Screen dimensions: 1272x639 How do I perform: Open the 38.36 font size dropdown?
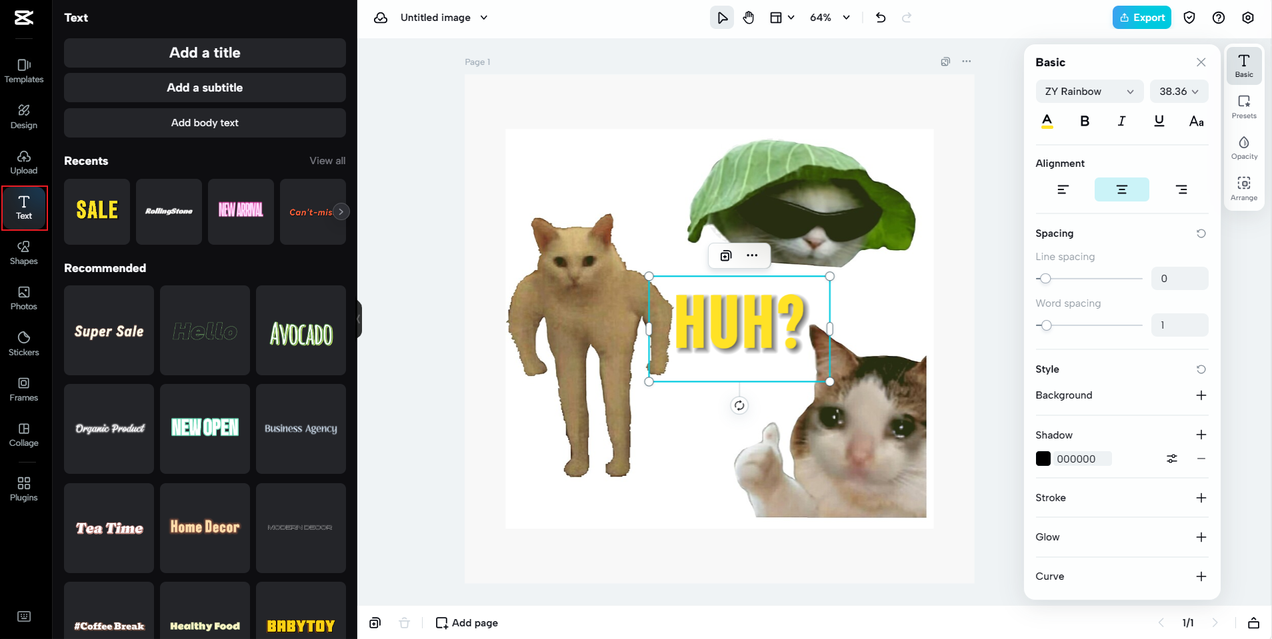[x=1179, y=91]
